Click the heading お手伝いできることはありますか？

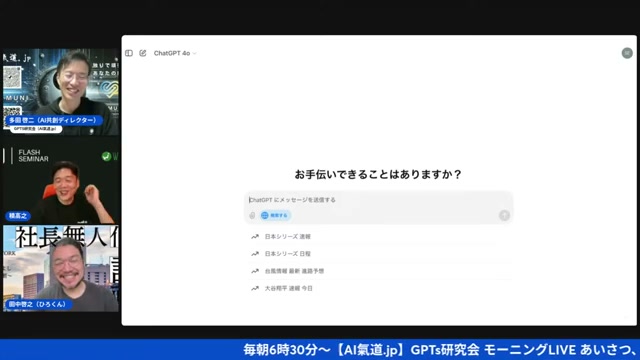[378, 174]
